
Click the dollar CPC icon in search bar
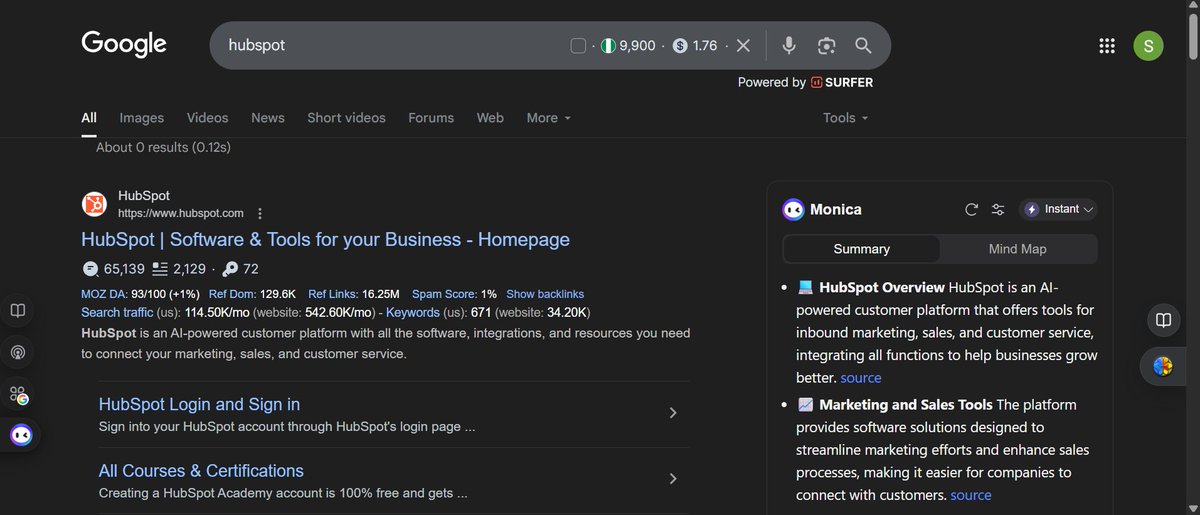coord(680,45)
